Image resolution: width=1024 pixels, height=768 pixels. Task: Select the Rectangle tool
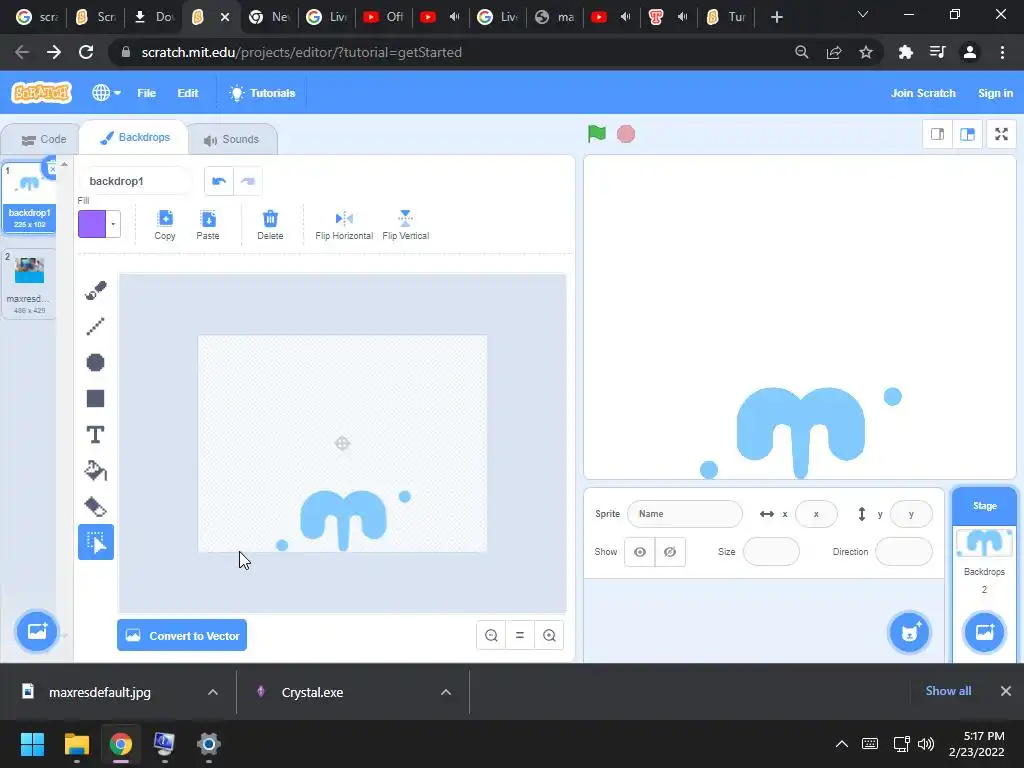[x=96, y=398]
